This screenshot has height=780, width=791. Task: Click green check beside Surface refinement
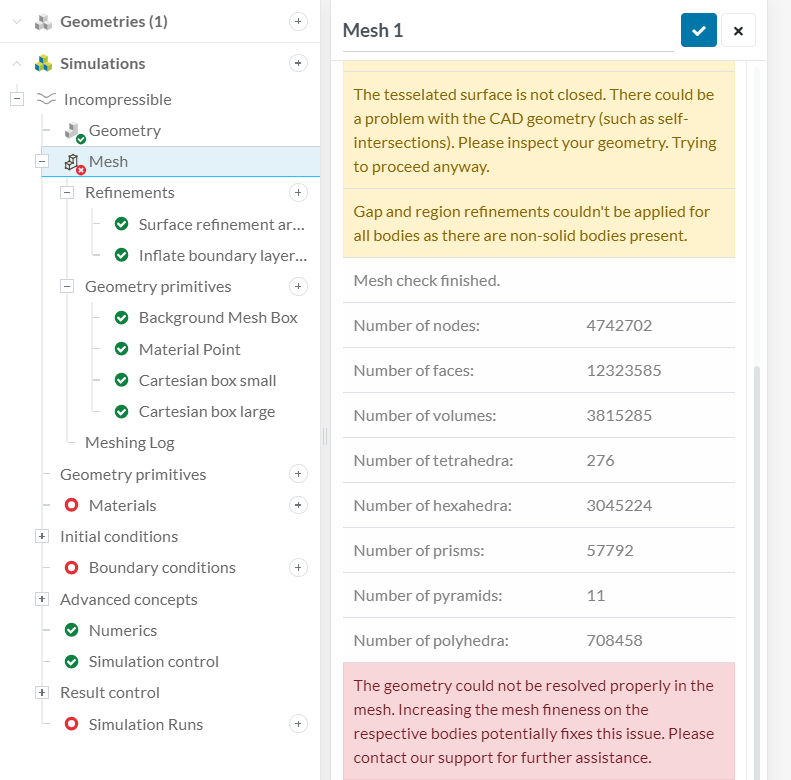(122, 224)
